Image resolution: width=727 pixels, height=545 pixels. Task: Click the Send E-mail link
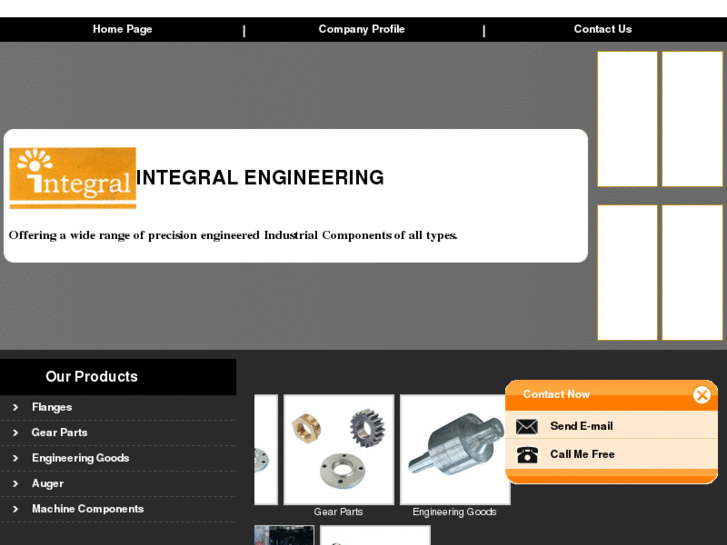(581, 426)
